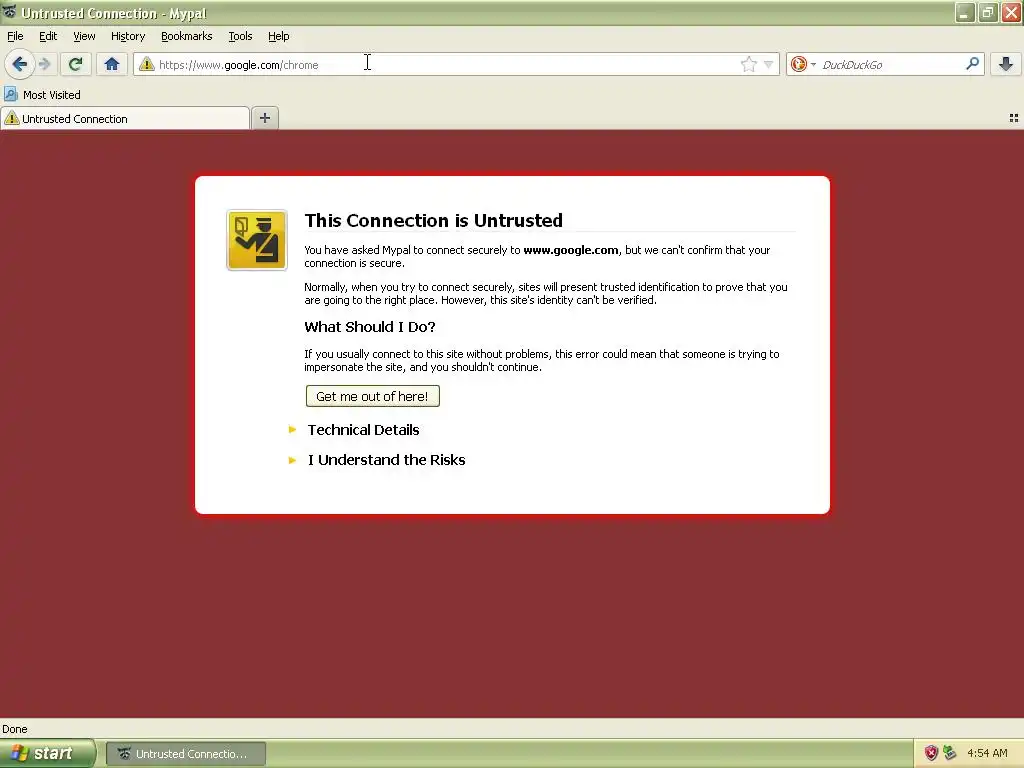1024x768 pixels.
Task: Open the Bookmarks menu
Action: coord(187,36)
